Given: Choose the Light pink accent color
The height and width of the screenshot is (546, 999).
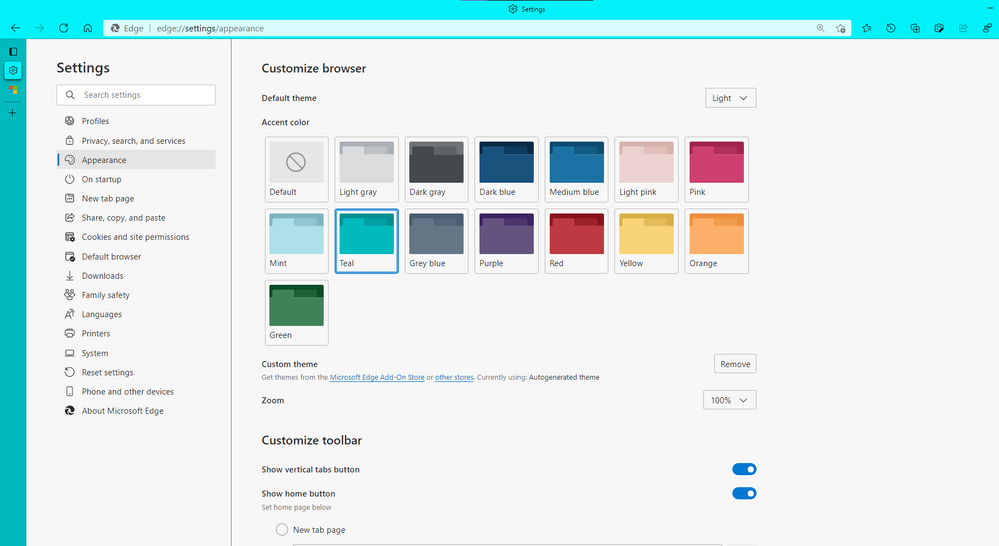Looking at the screenshot, I should 646,169.
